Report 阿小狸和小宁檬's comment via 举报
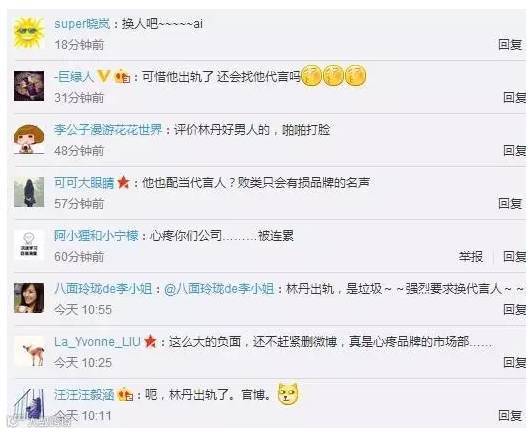Viewport: 532px width, 433px height. coord(471,256)
